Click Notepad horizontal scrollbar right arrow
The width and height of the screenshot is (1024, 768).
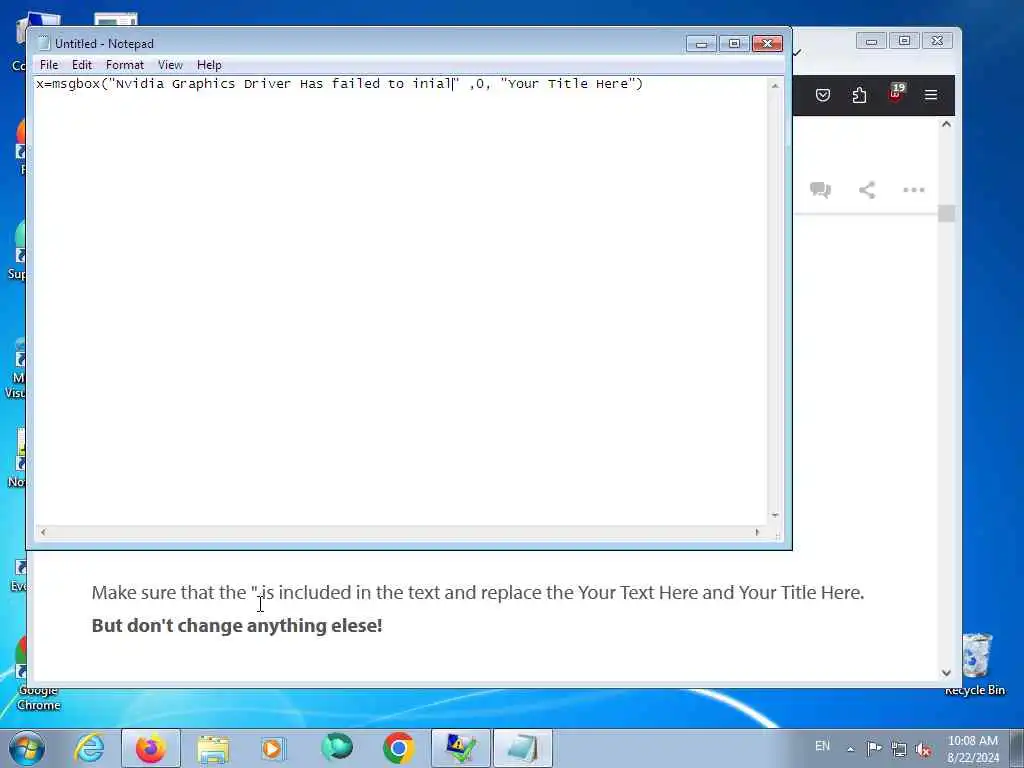758,532
